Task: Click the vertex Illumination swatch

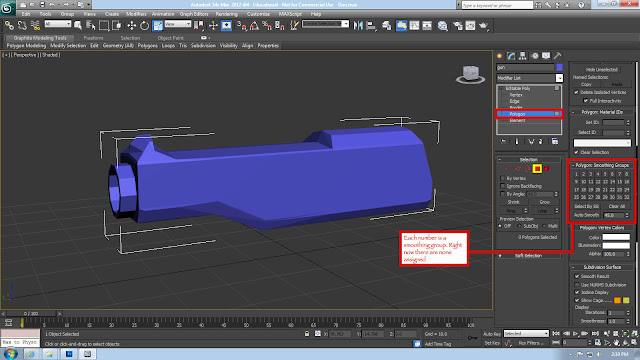Action: coord(616,245)
